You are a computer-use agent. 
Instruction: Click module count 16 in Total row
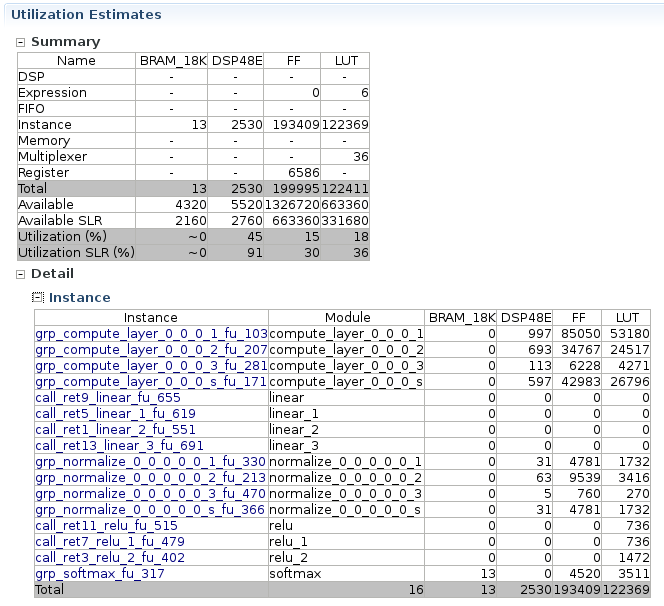click(x=416, y=590)
